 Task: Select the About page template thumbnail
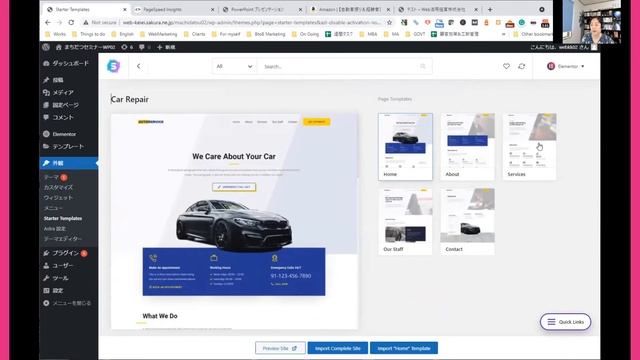467,147
